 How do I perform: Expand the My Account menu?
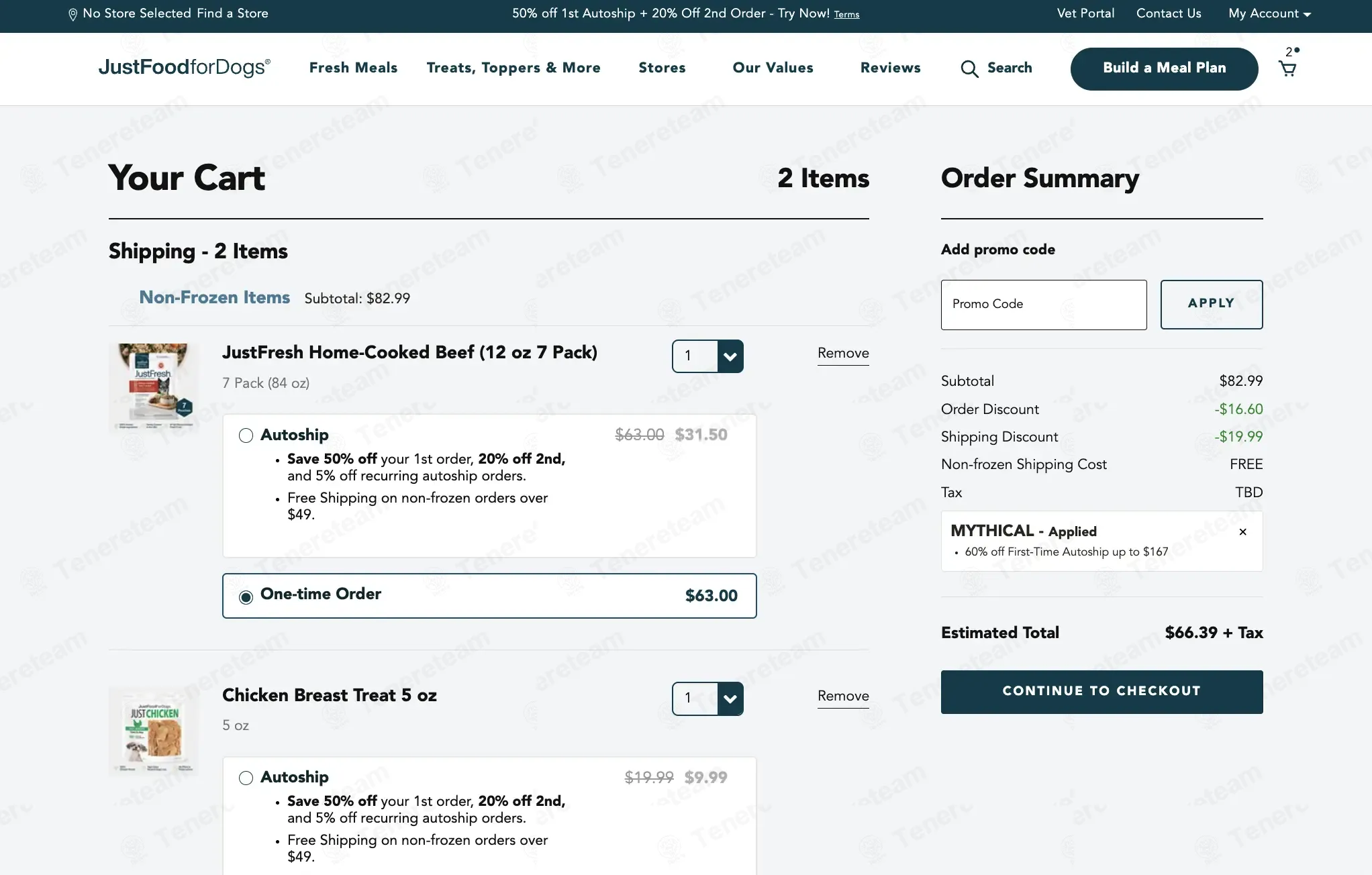(1269, 13)
